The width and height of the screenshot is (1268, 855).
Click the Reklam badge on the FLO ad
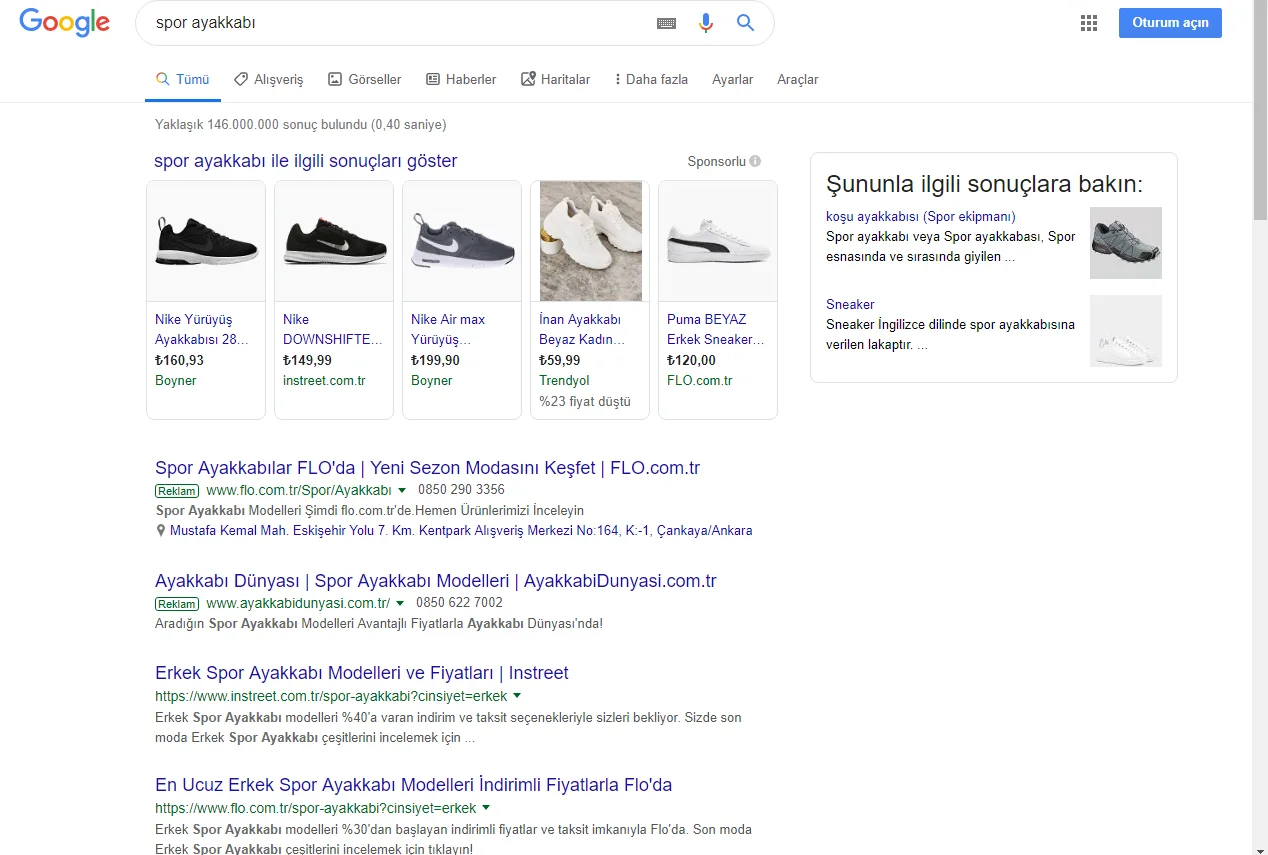click(176, 491)
